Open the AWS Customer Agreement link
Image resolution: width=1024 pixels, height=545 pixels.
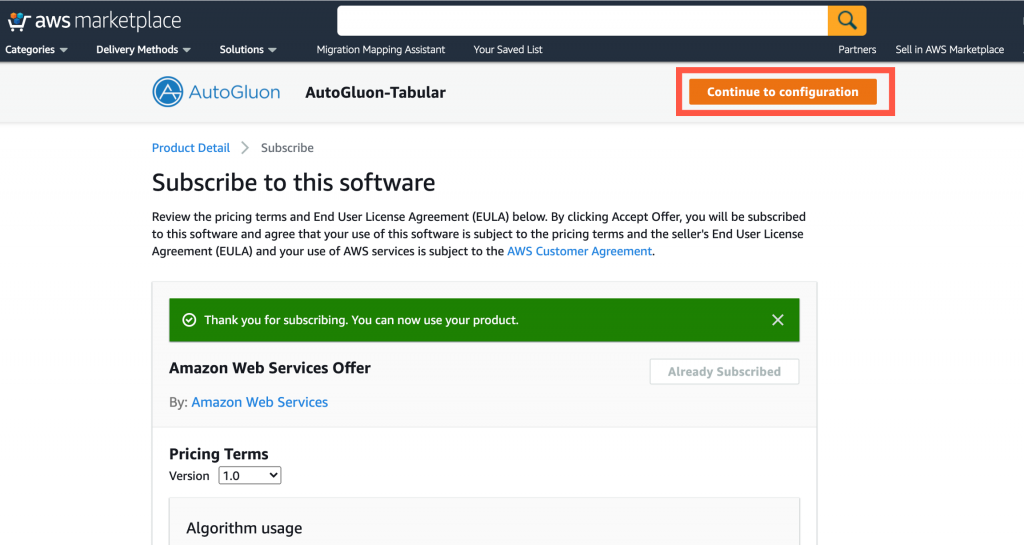pyautogui.click(x=579, y=251)
